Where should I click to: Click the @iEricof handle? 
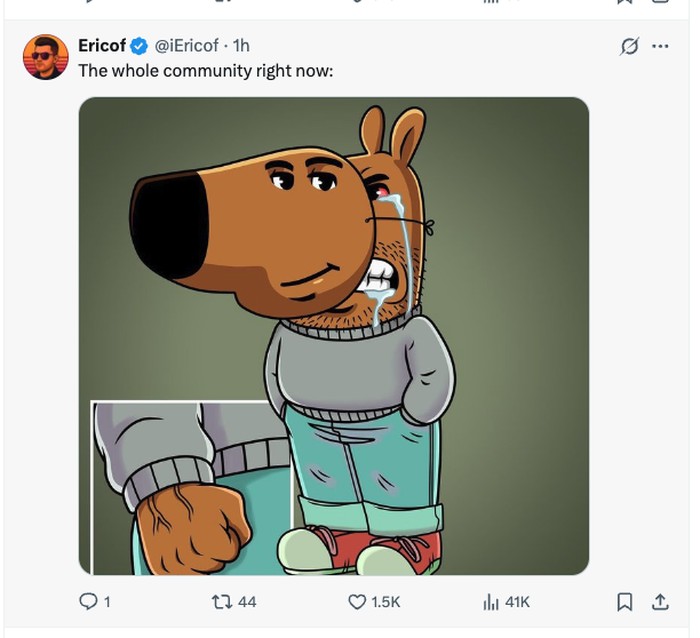tap(187, 46)
